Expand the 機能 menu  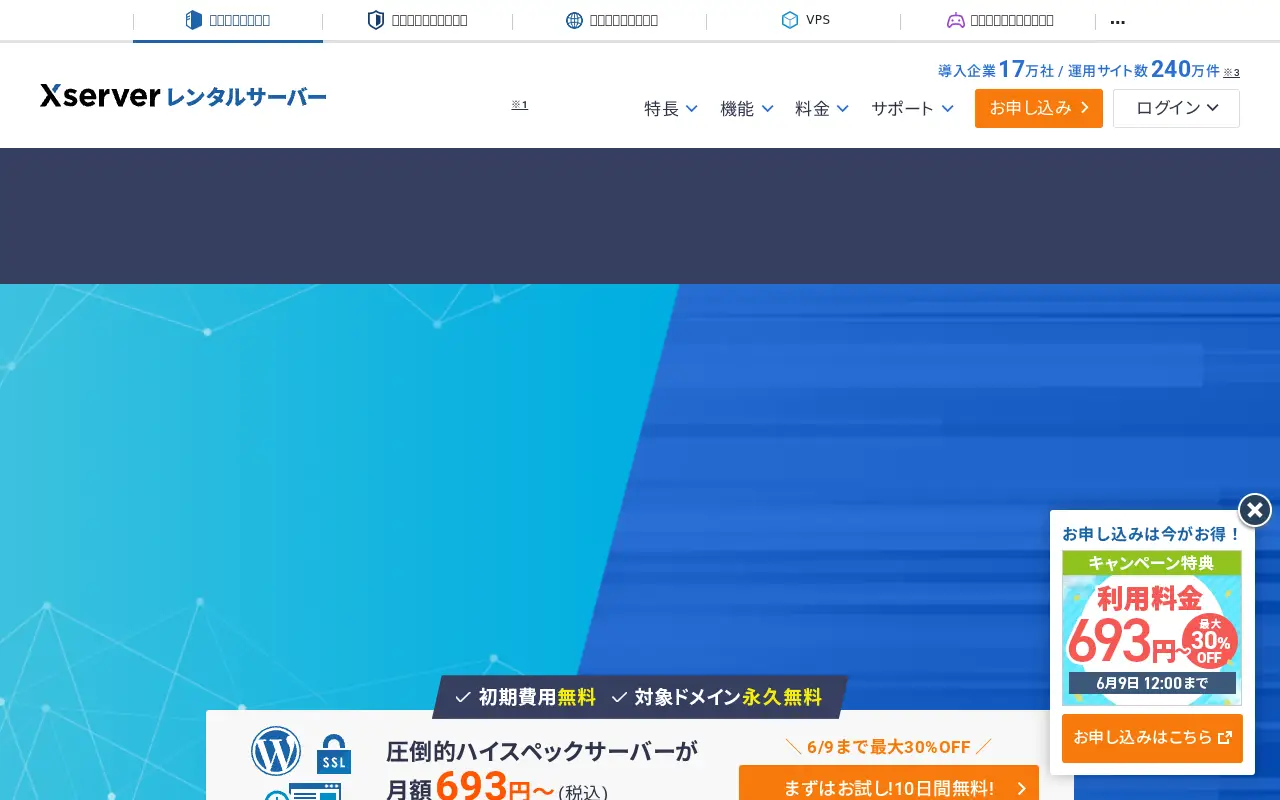(747, 108)
